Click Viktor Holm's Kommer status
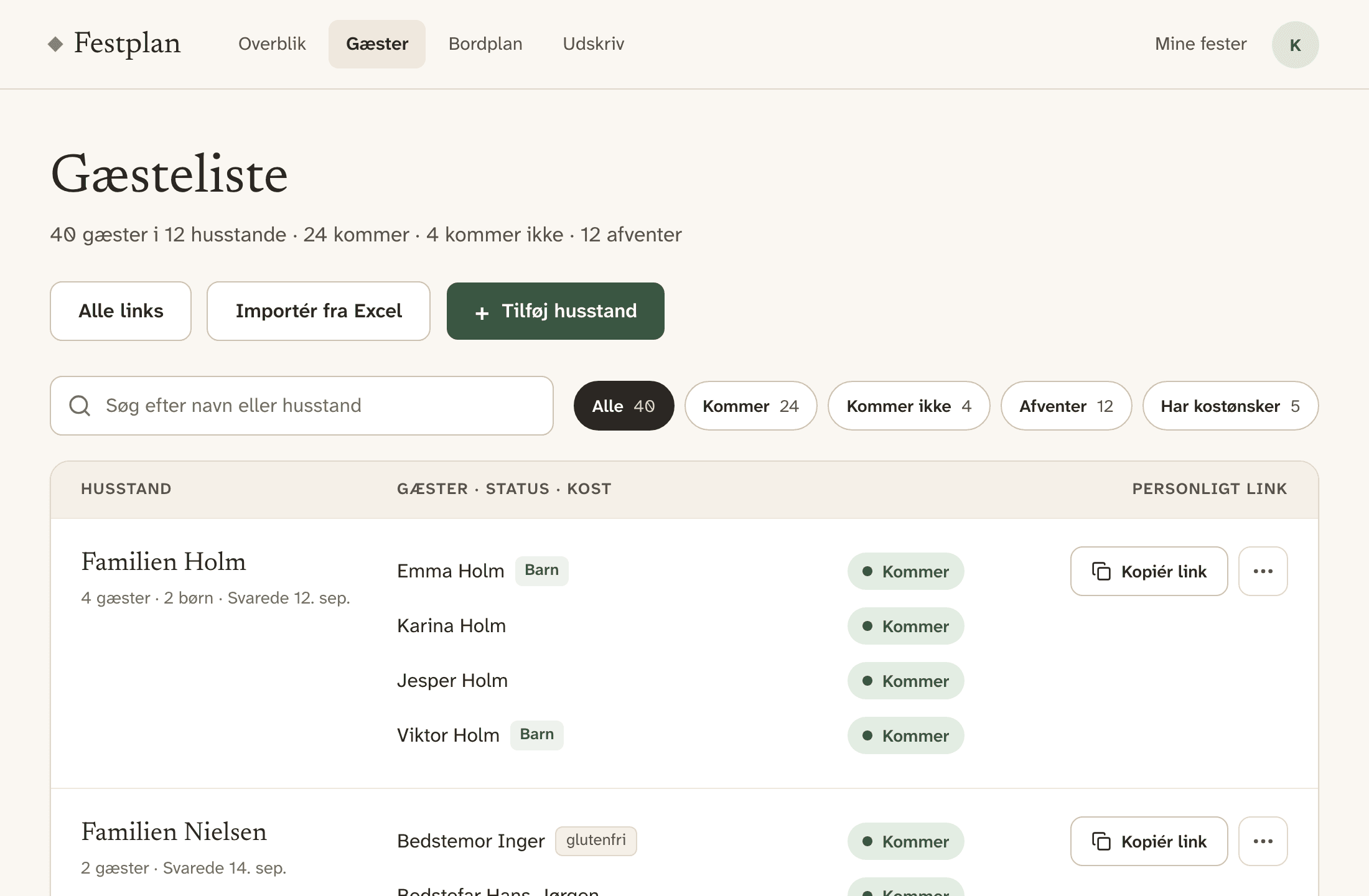Image resolution: width=1369 pixels, height=896 pixels. (x=905, y=735)
